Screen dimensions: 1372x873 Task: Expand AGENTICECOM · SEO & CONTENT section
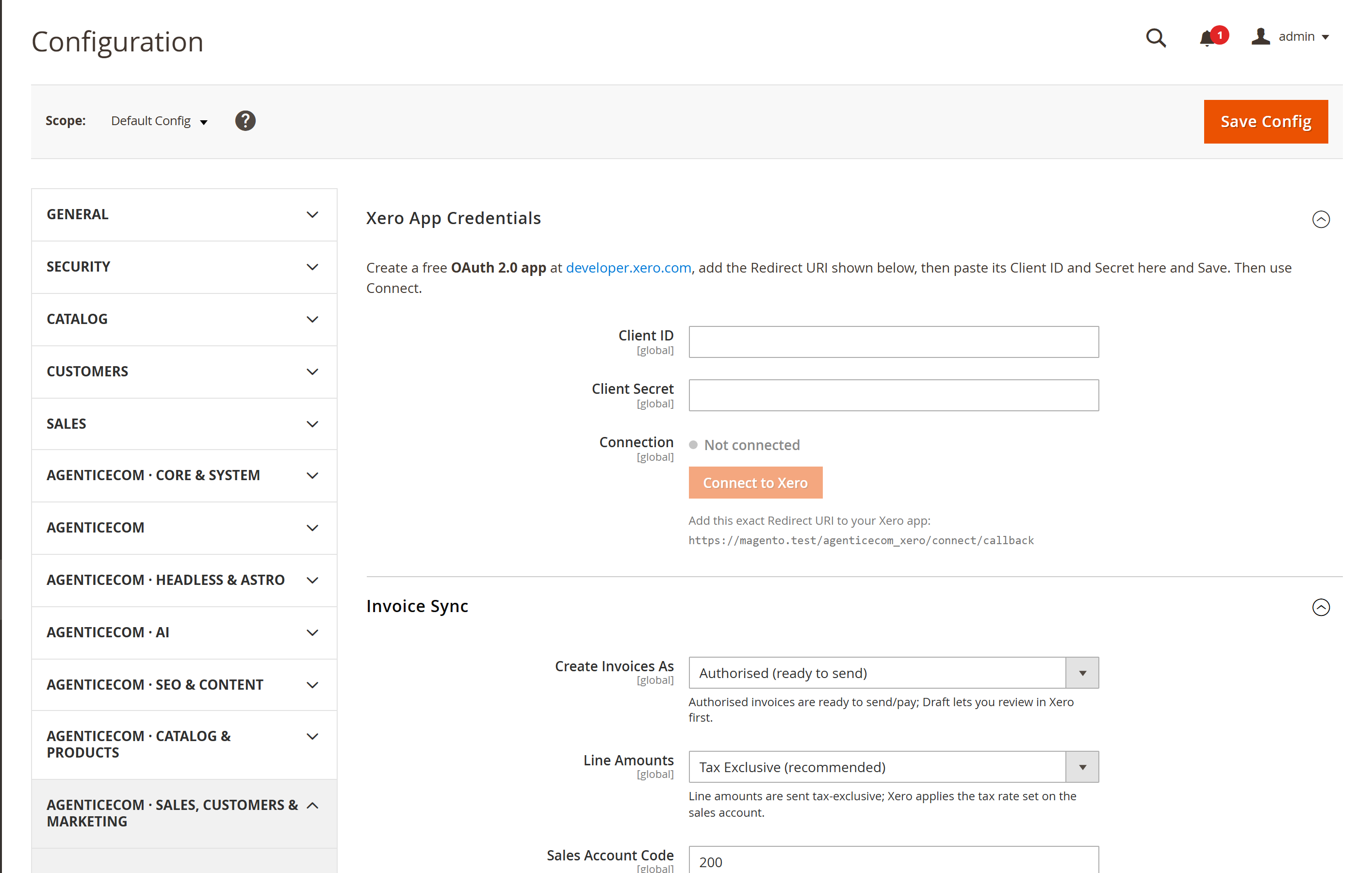click(184, 685)
